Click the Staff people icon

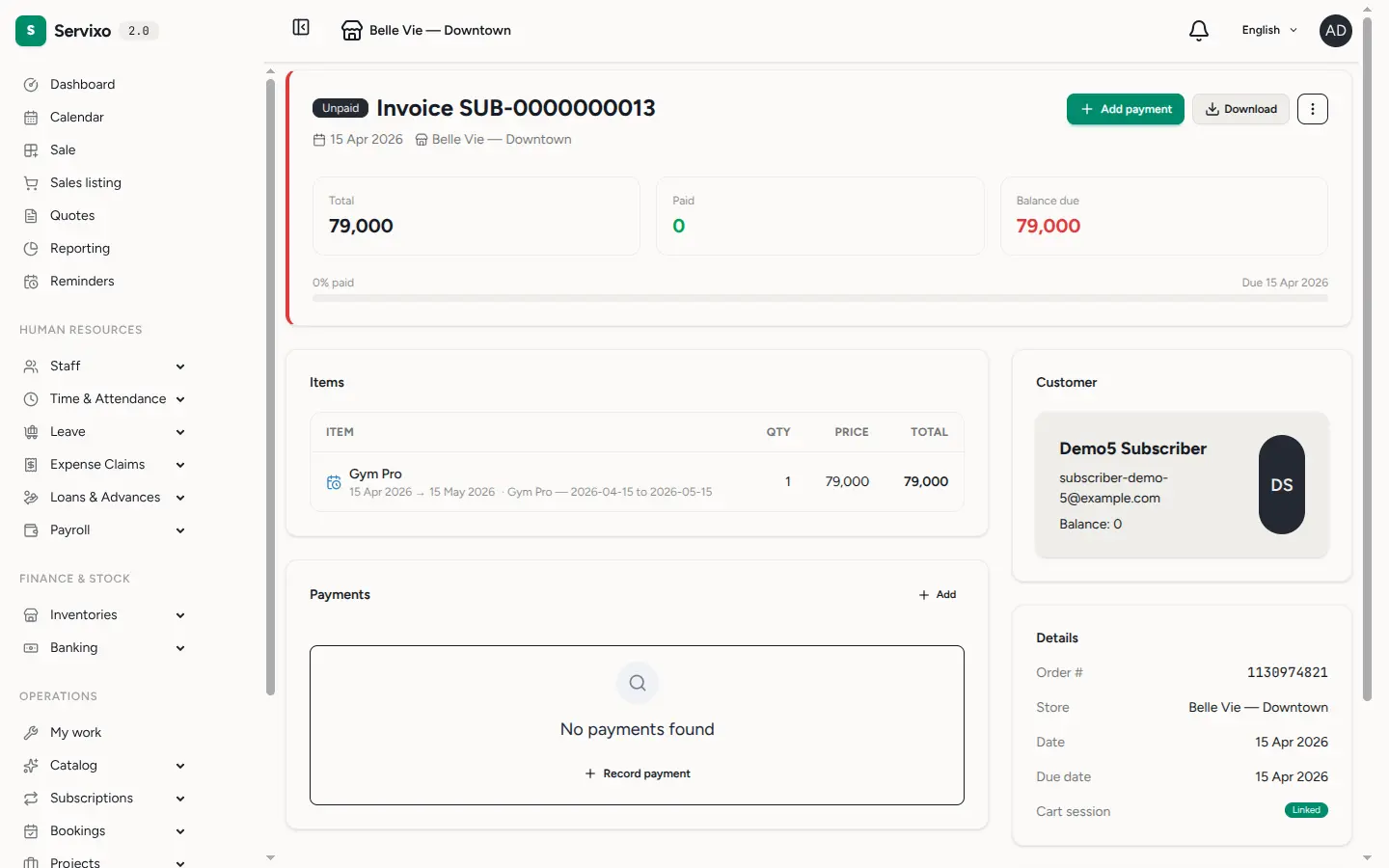coord(31,366)
